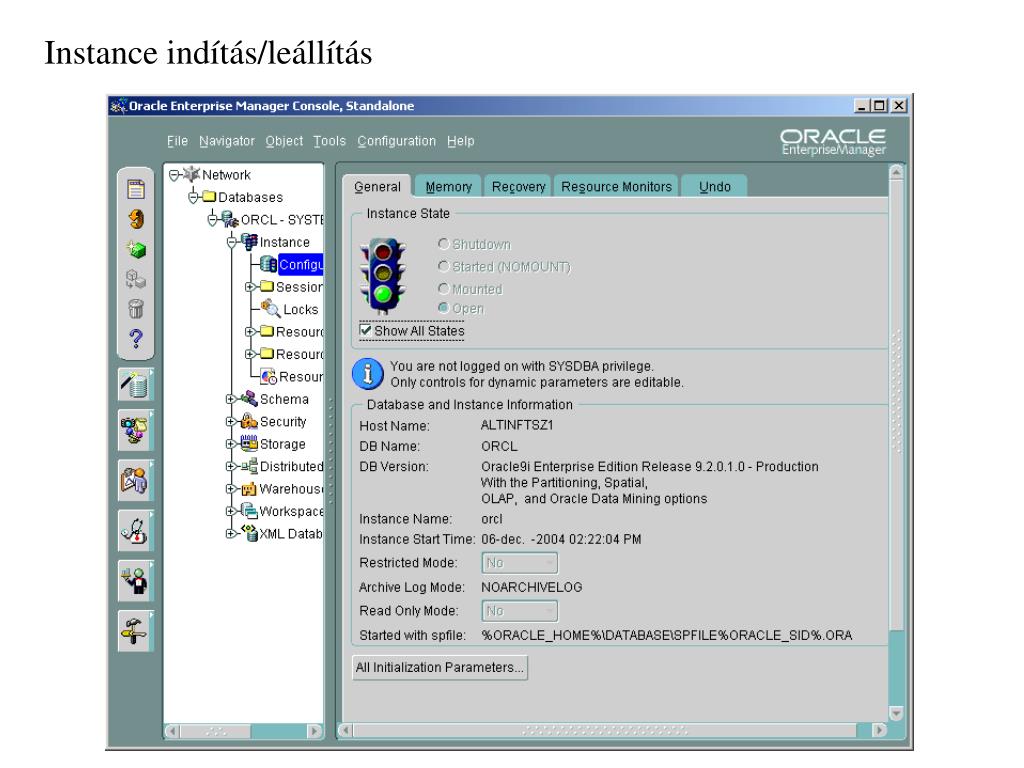
Task: Open the Help menu
Action: click(460, 141)
